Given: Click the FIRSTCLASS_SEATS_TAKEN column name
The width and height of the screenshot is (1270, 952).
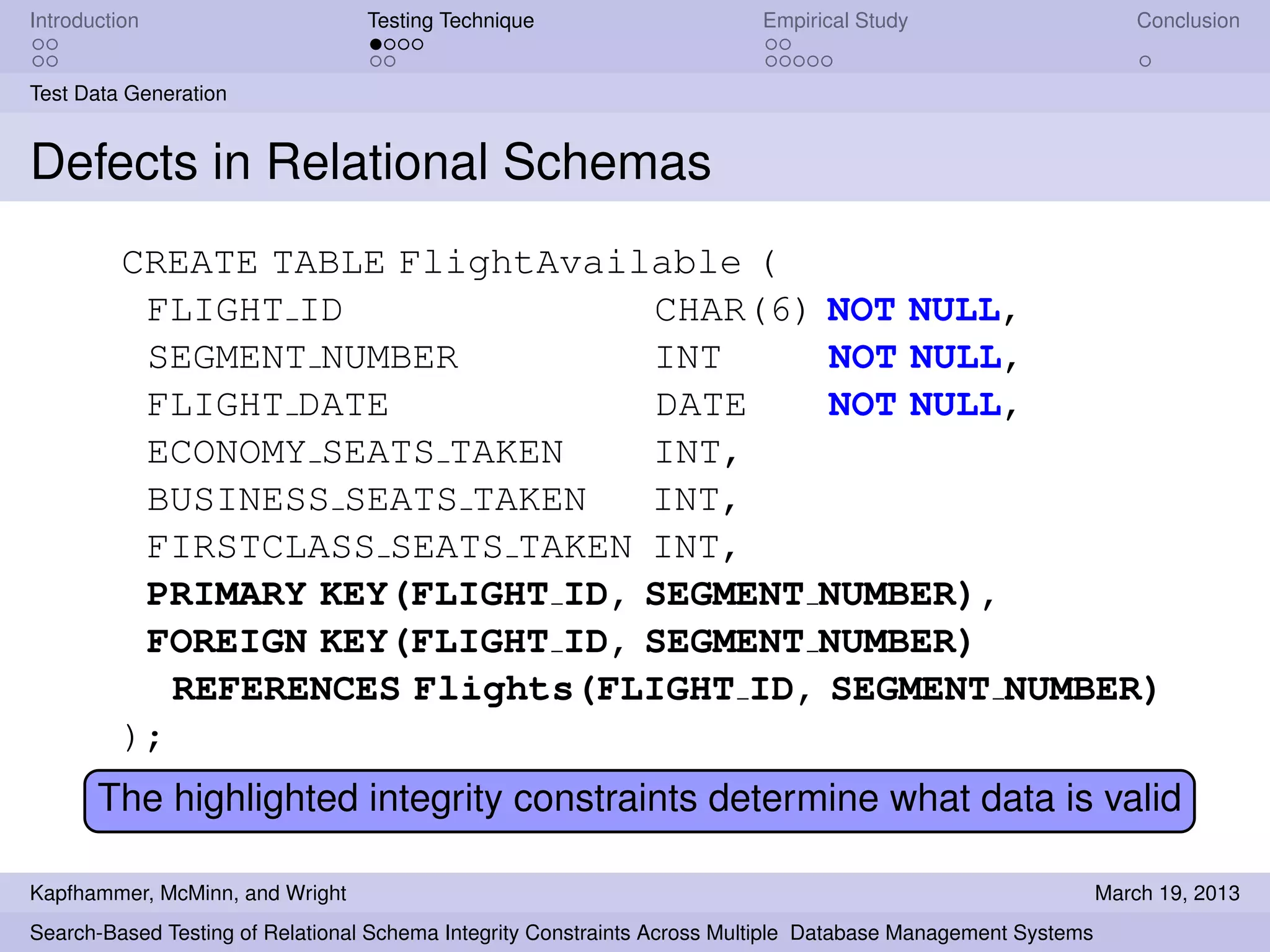Looking at the screenshot, I should point(389,548).
